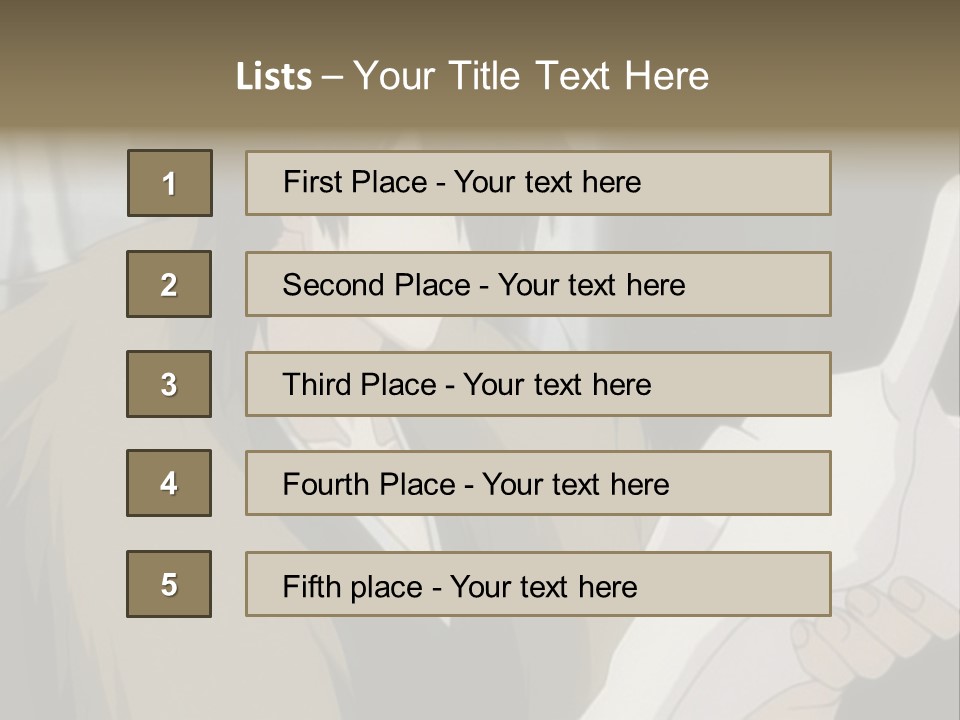Click the word 'Third' in the list

click(x=317, y=385)
